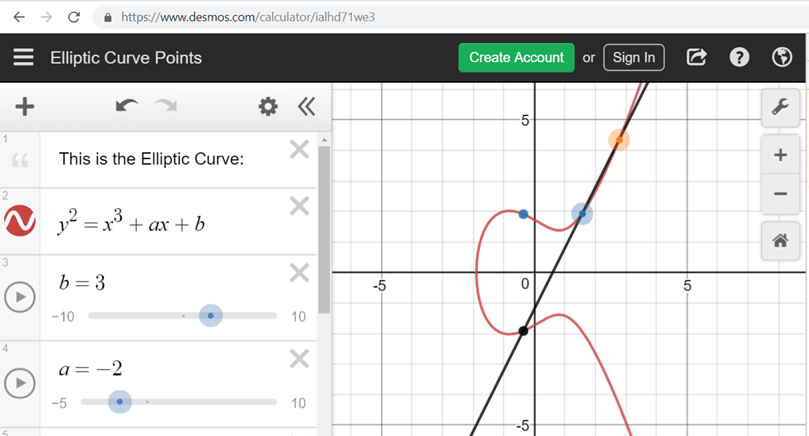This screenshot has width=809, height=436.
Task: Open the Desmos hamburger menu
Action: click(x=23, y=58)
